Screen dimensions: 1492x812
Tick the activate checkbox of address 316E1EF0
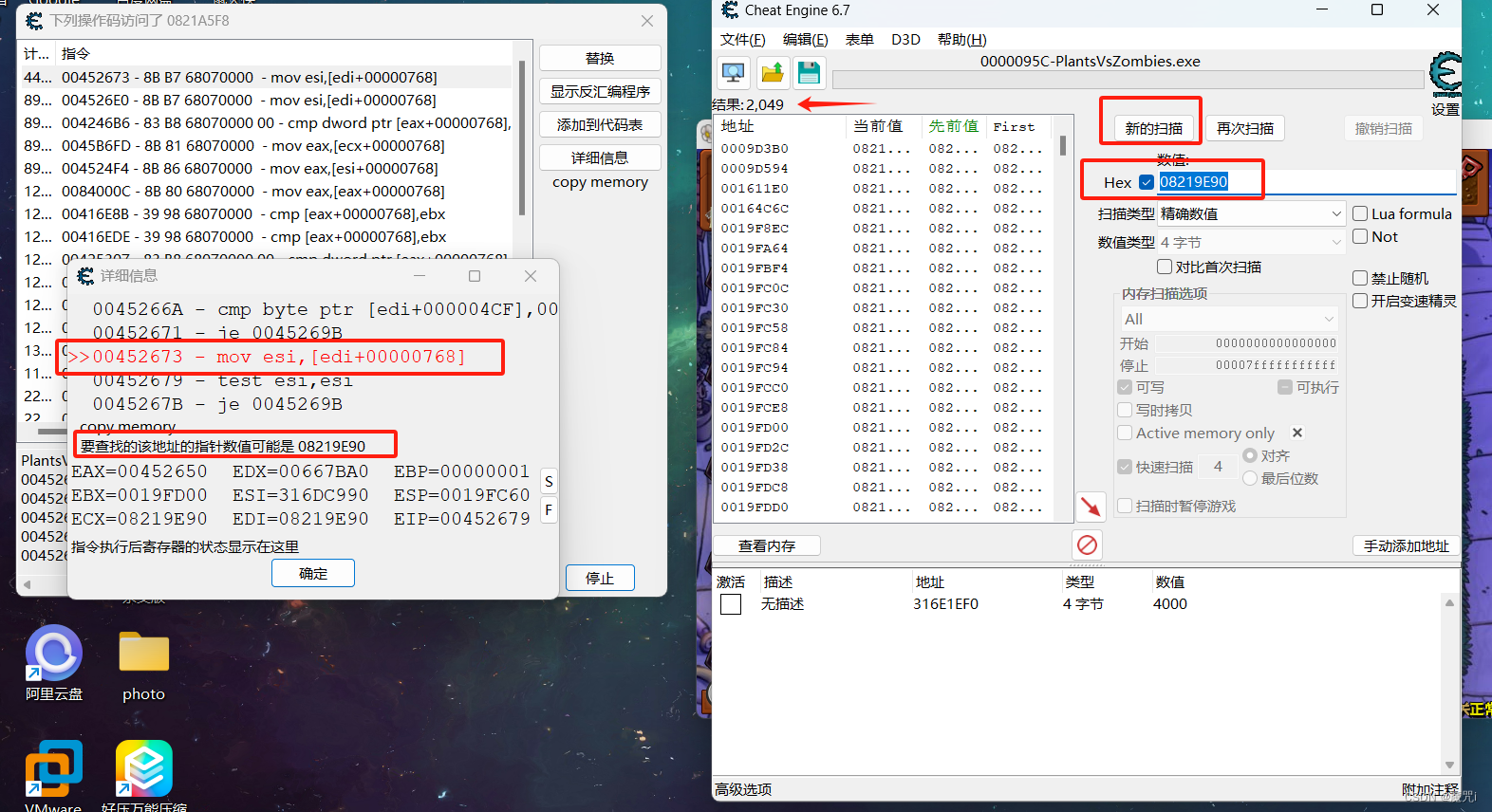point(731,604)
